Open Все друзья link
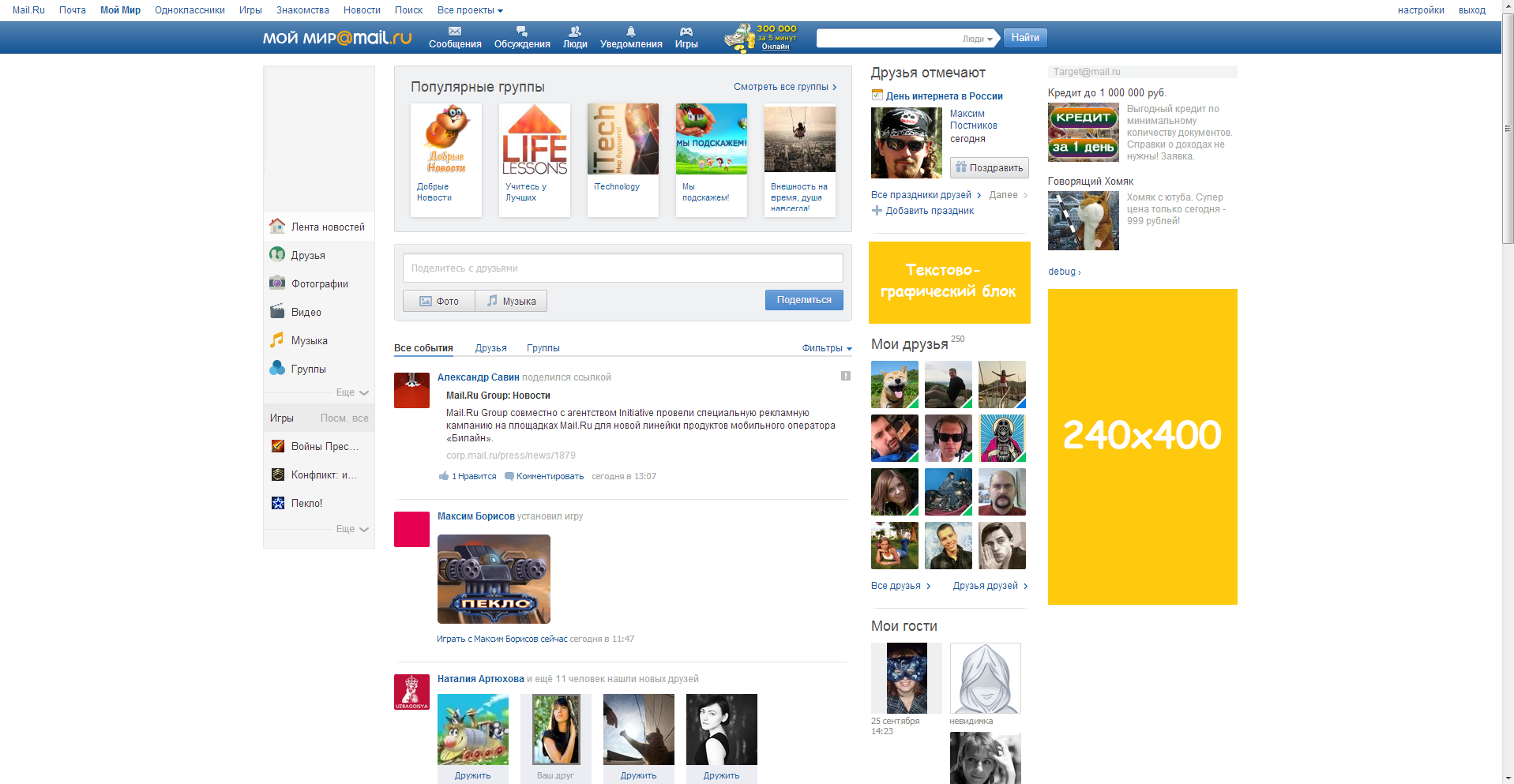Viewport: 1514px width, 784px height. pyautogui.click(x=900, y=586)
